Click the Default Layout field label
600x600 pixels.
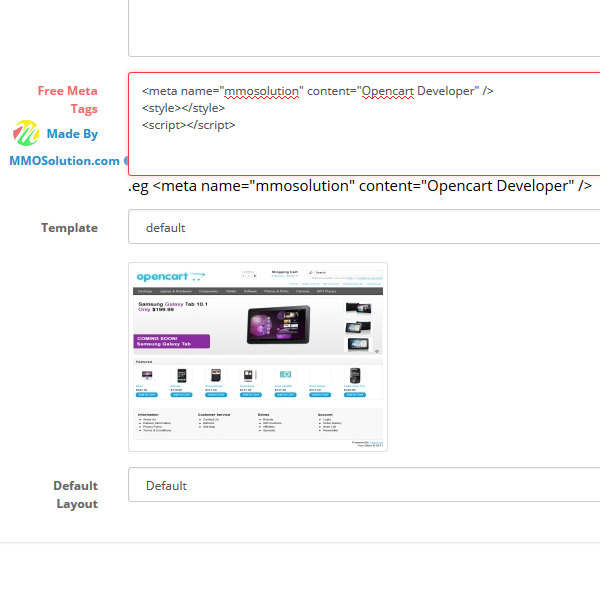(75, 494)
